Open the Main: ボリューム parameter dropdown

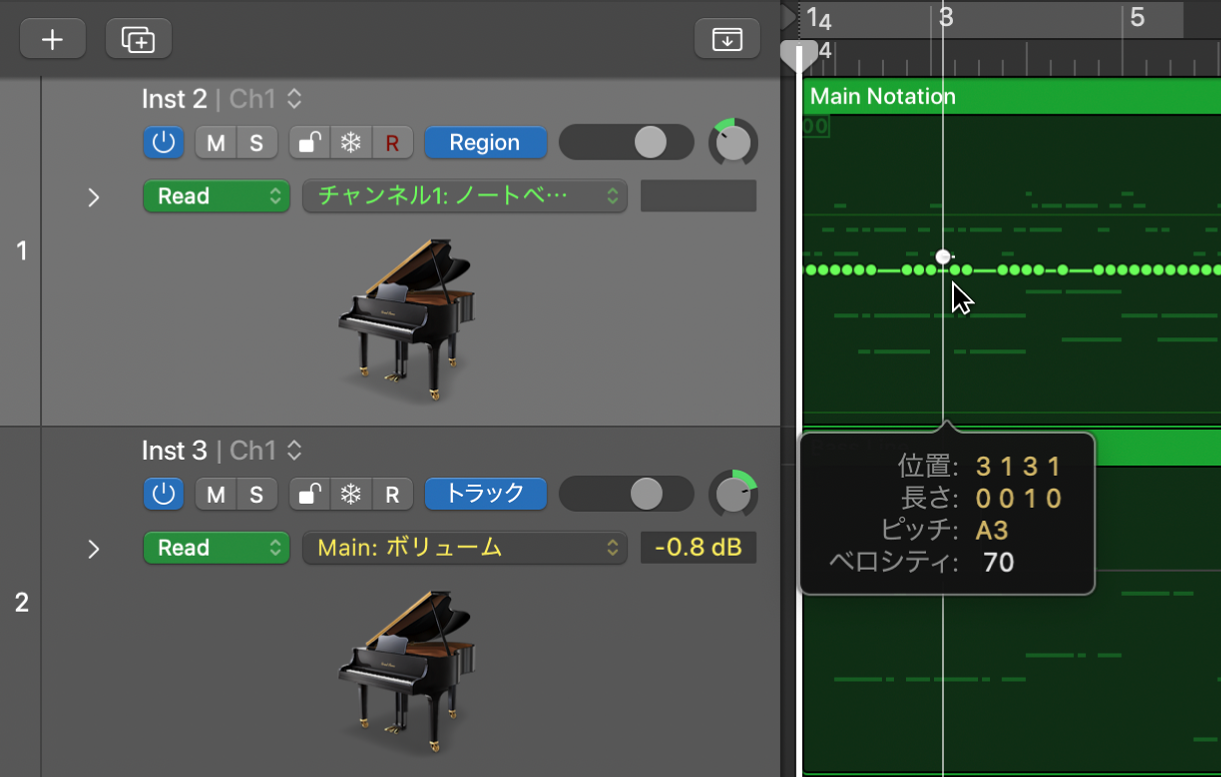pyautogui.click(x=464, y=547)
